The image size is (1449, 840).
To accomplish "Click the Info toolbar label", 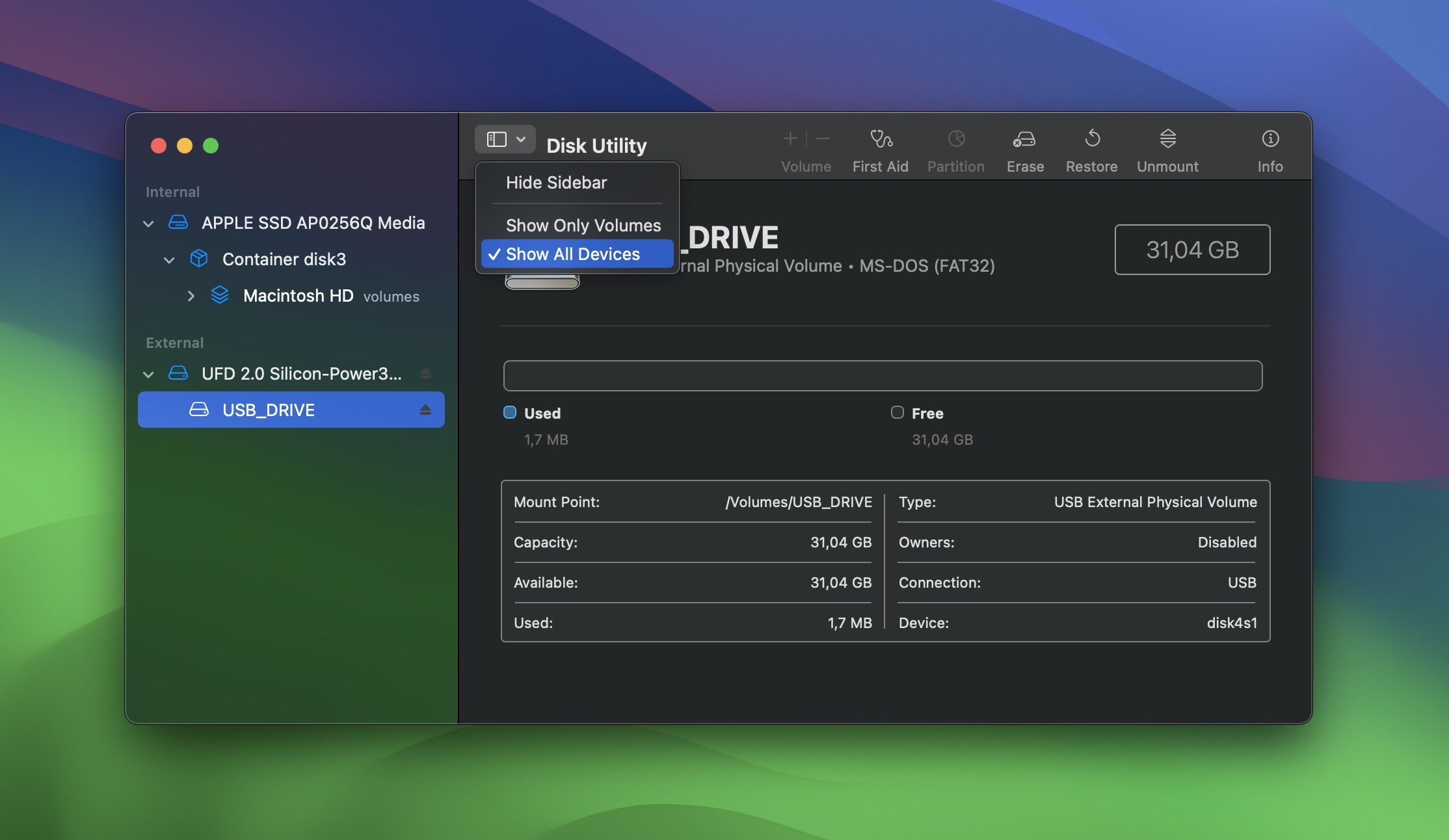I will click(1270, 166).
